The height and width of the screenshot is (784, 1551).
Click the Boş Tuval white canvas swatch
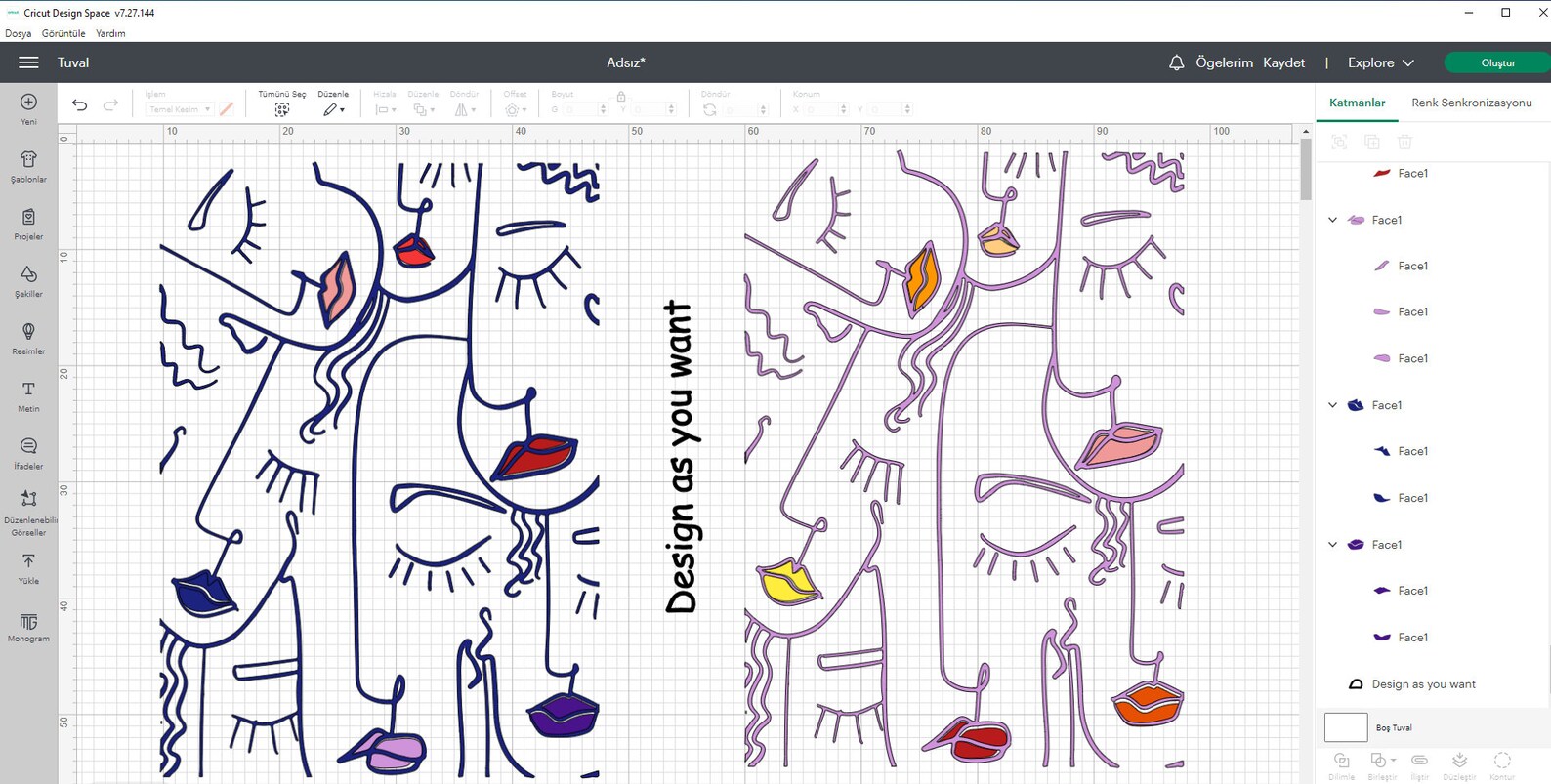pos(1345,727)
